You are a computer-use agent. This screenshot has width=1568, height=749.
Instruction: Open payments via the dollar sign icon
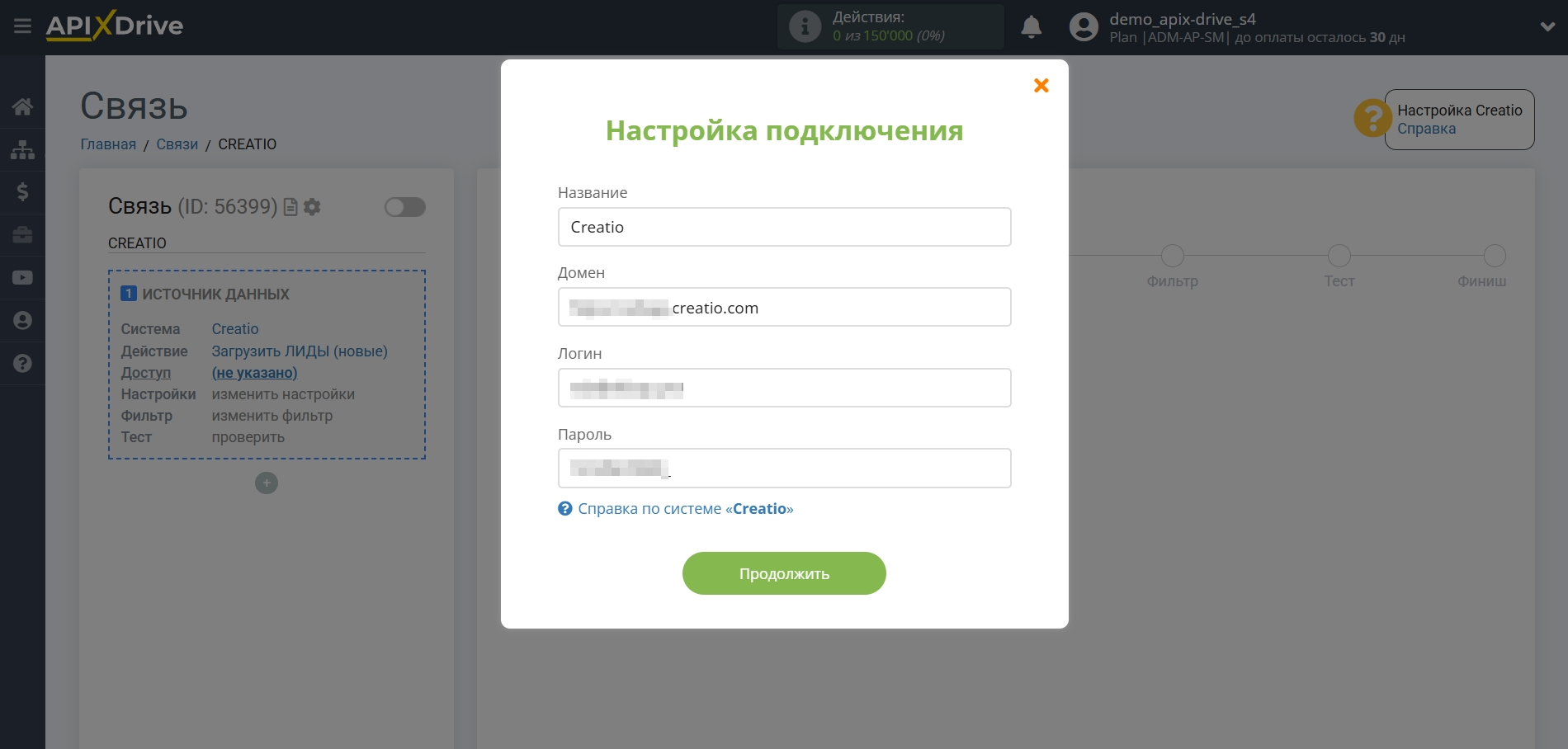pos(22,192)
